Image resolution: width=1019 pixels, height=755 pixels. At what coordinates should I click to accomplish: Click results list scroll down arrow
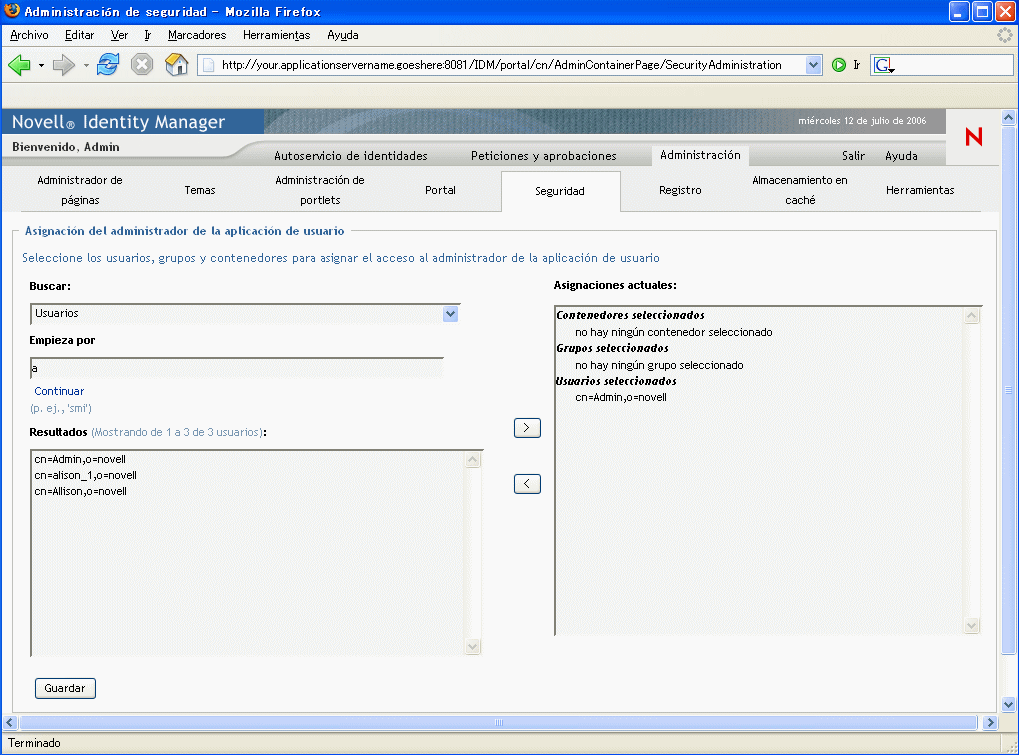click(x=473, y=646)
